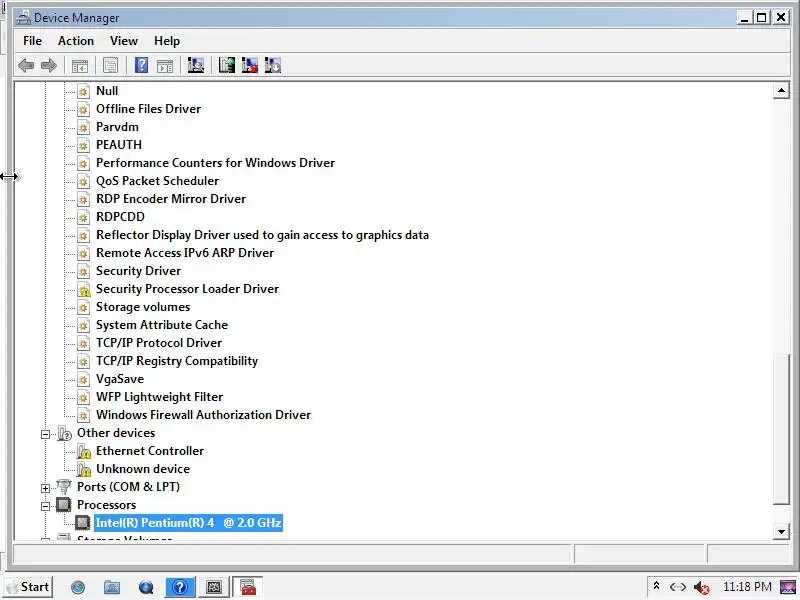This screenshot has width=800, height=600.
Task: Click the Update driver software toolbar icon
Action: click(227, 65)
